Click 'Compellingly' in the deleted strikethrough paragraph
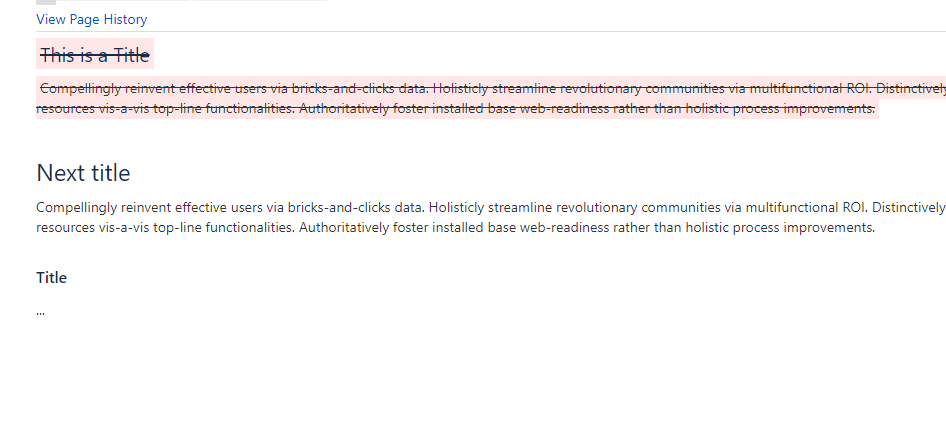The height and width of the screenshot is (423, 946). point(80,89)
